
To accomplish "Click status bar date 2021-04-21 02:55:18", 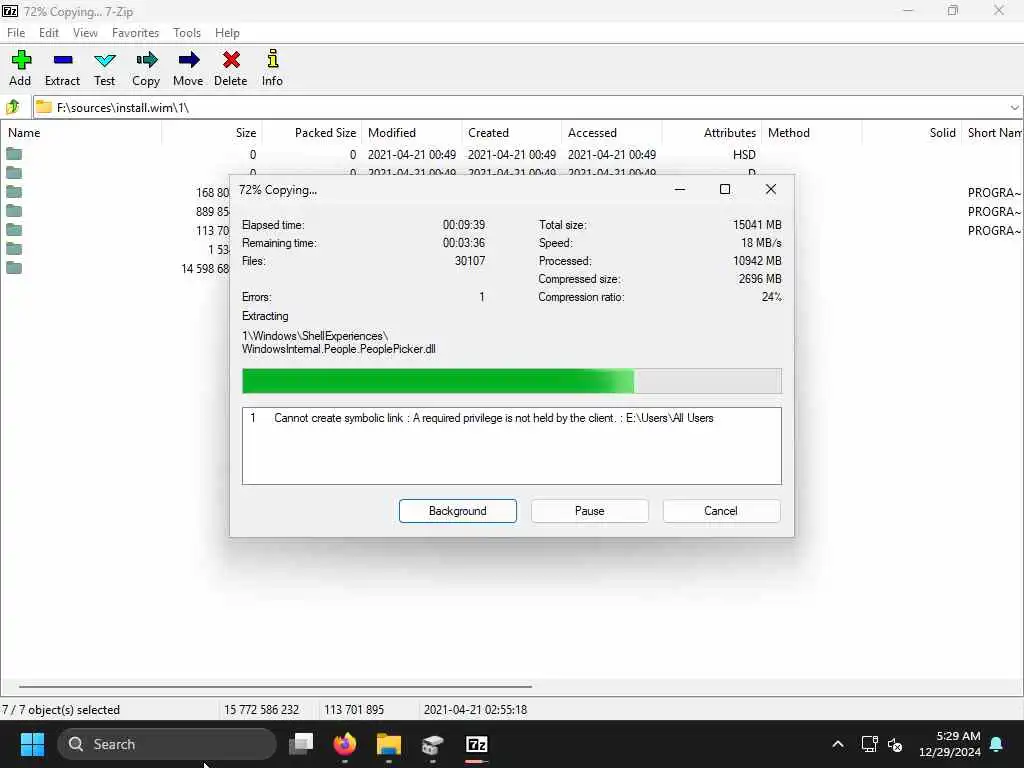I will tap(475, 709).
